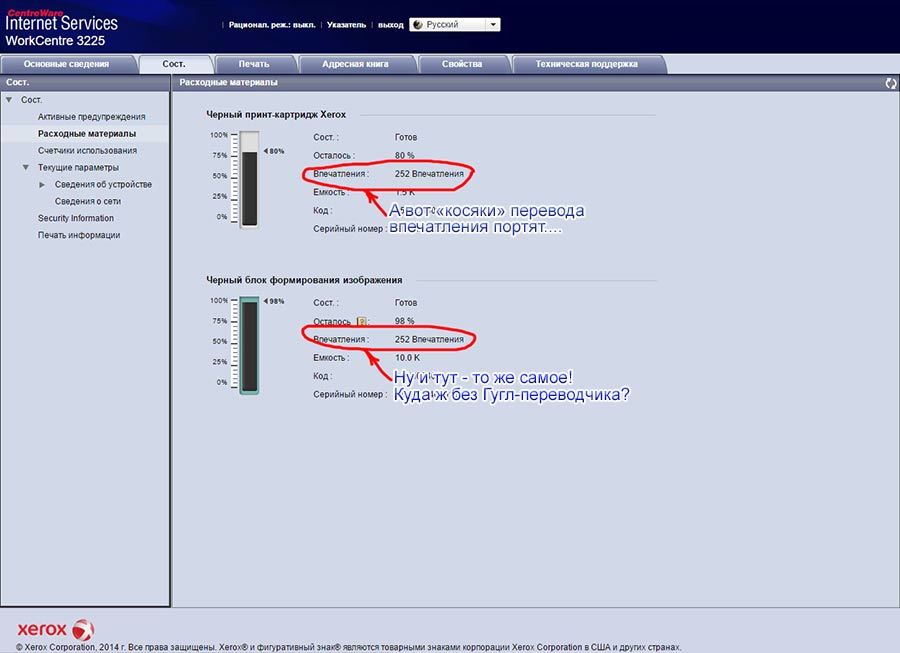Image resolution: width=900 pixels, height=653 pixels.
Task: Click the refresh icon in Расходные материалы header
Action: click(890, 83)
